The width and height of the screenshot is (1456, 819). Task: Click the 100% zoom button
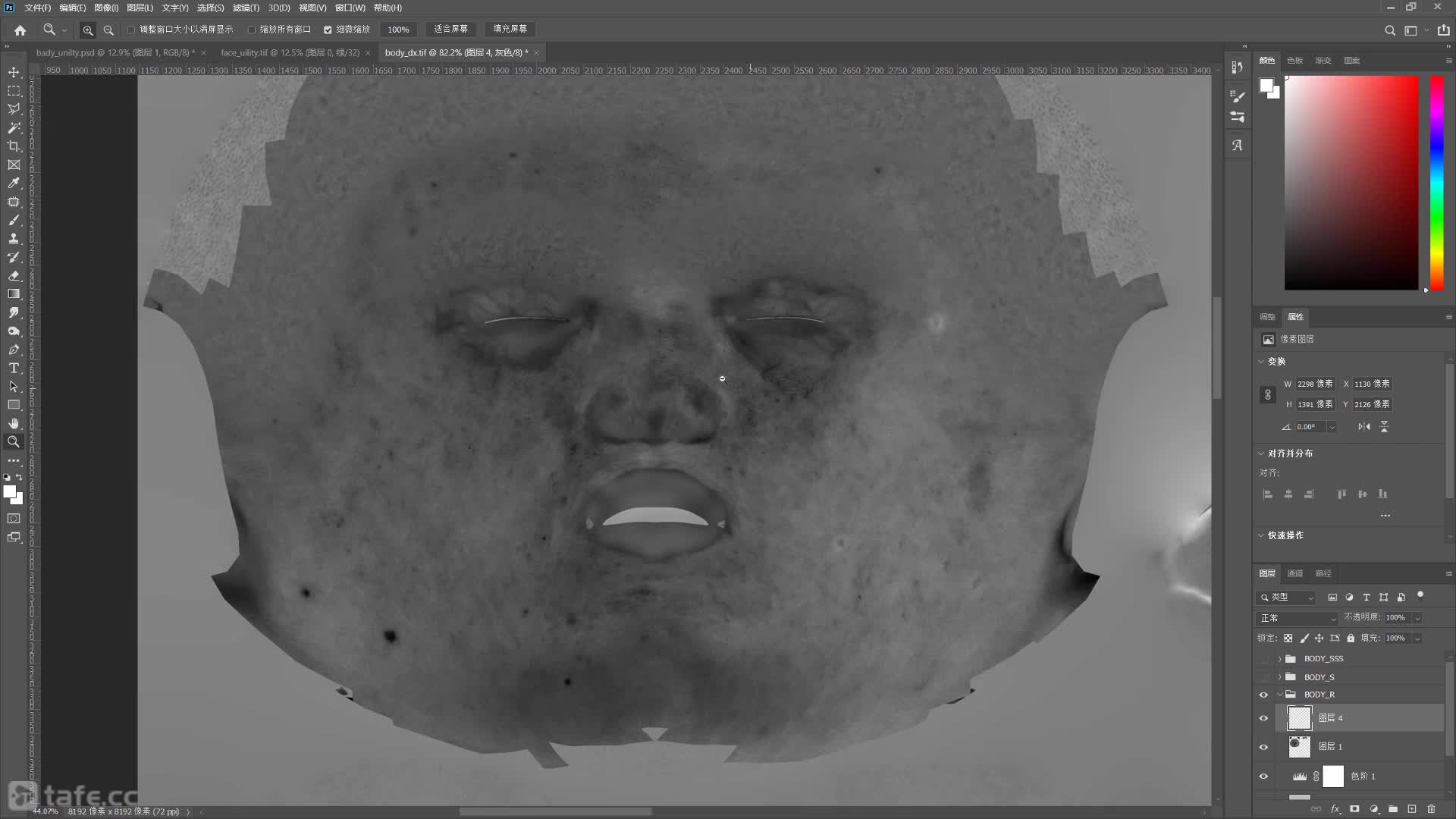tap(398, 30)
